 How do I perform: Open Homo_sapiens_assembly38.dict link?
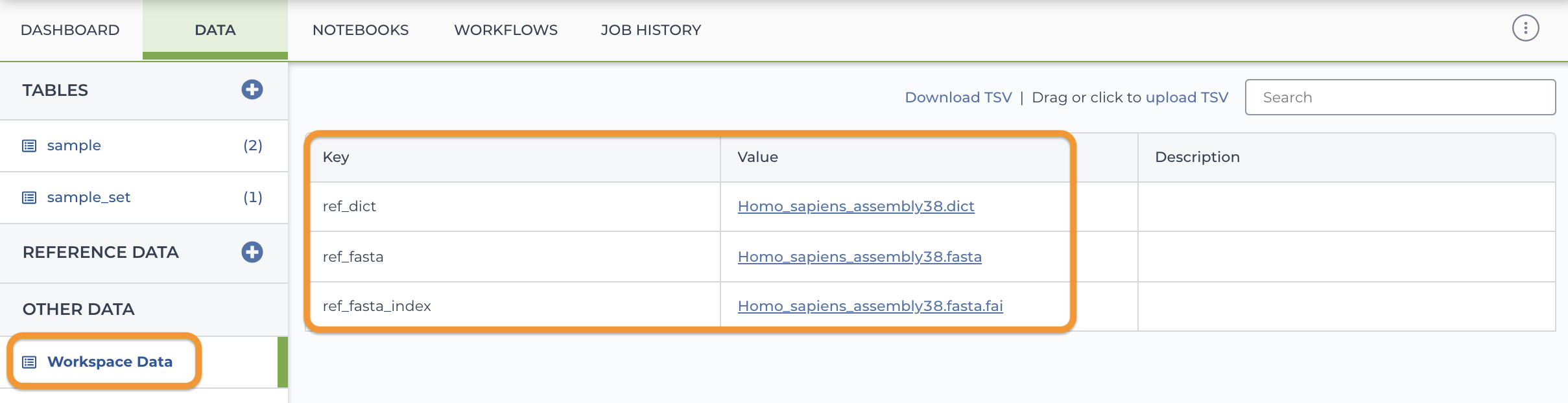coord(856,206)
